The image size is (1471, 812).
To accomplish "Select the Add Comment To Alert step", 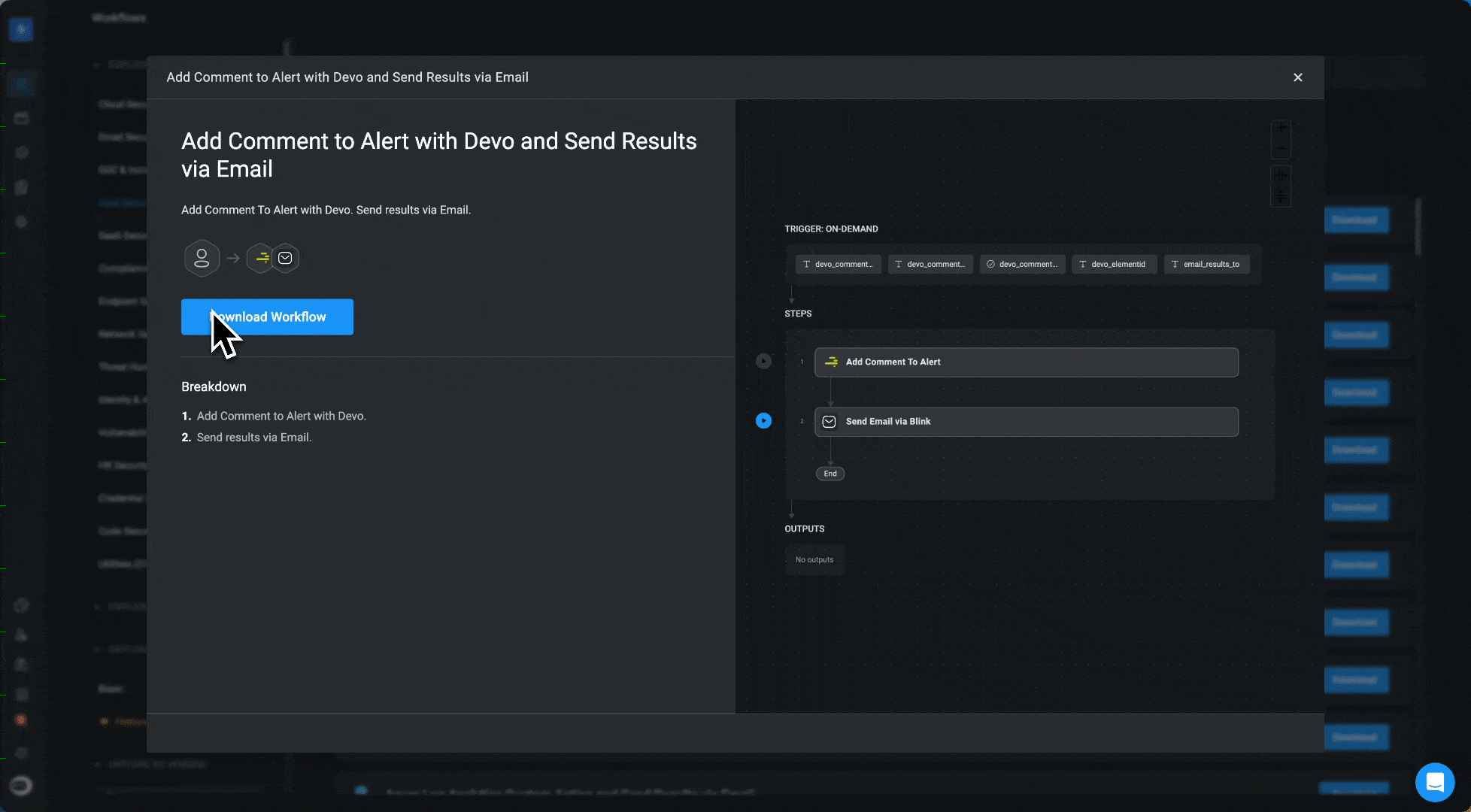I will point(1026,362).
